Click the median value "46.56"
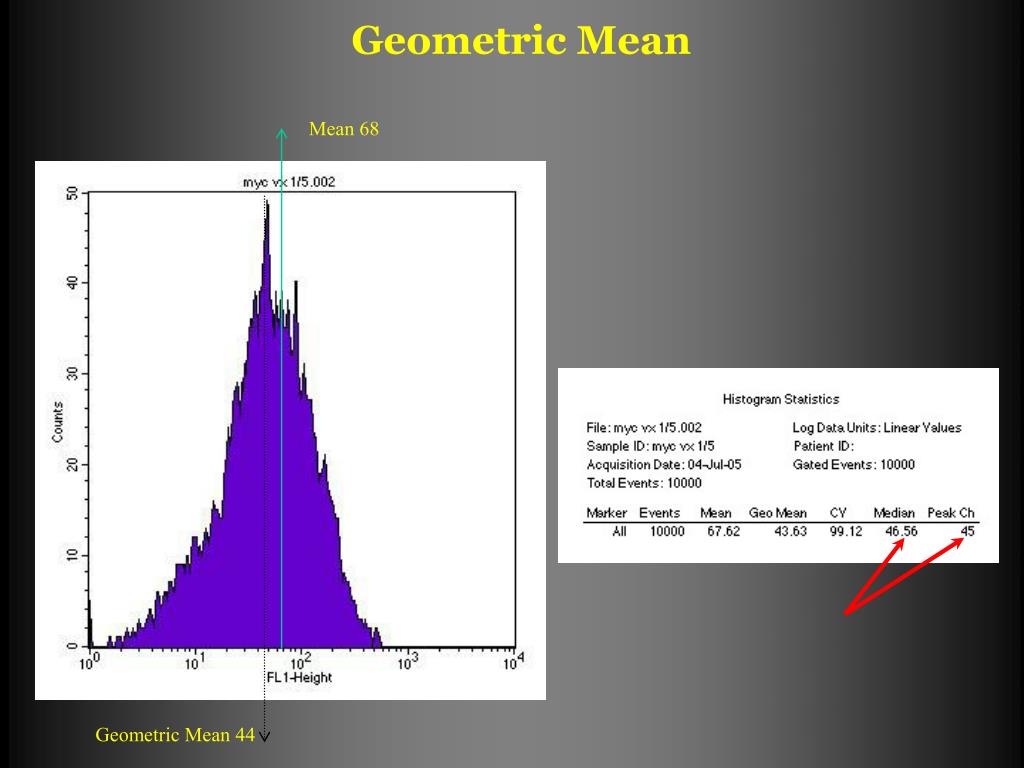This screenshot has width=1024, height=768. point(901,532)
